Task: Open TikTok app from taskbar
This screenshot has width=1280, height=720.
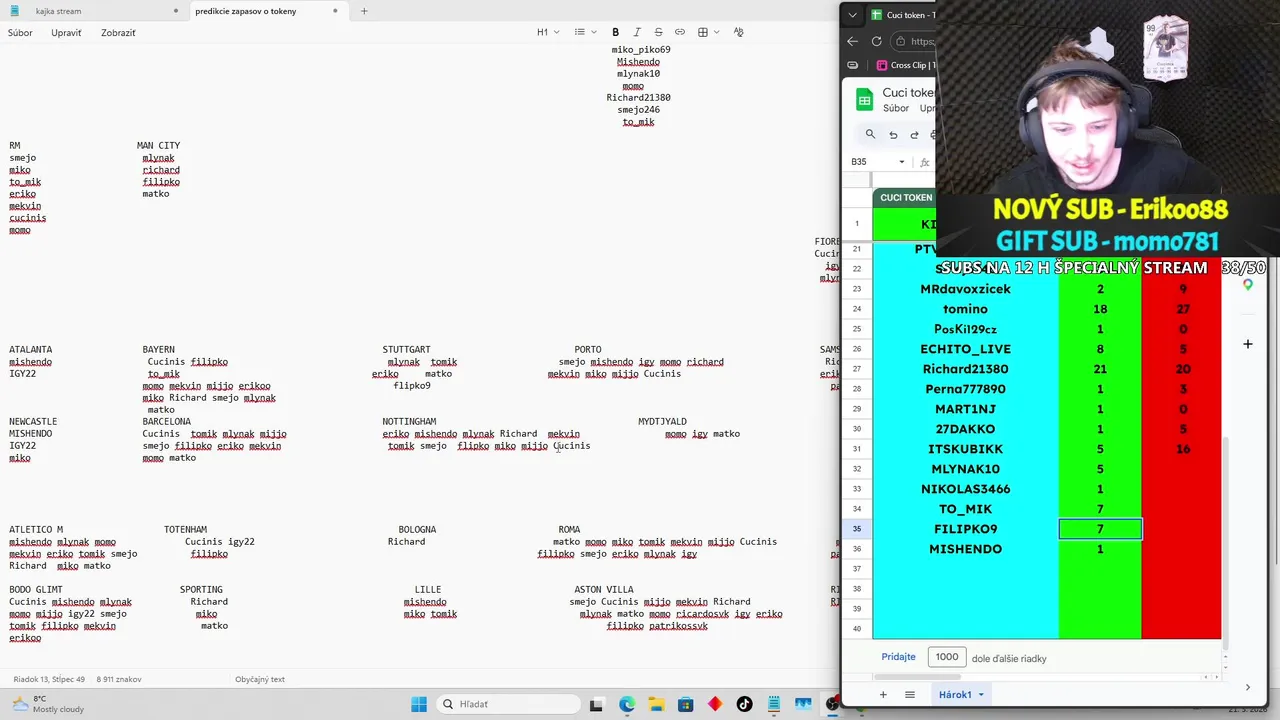Action: (744, 704)
